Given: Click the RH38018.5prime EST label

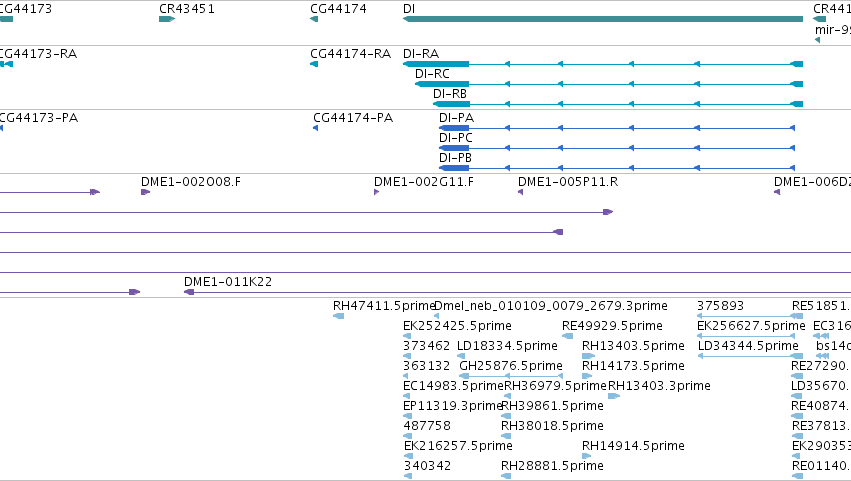Looking at the screenshot, I should tap(552, 426).
